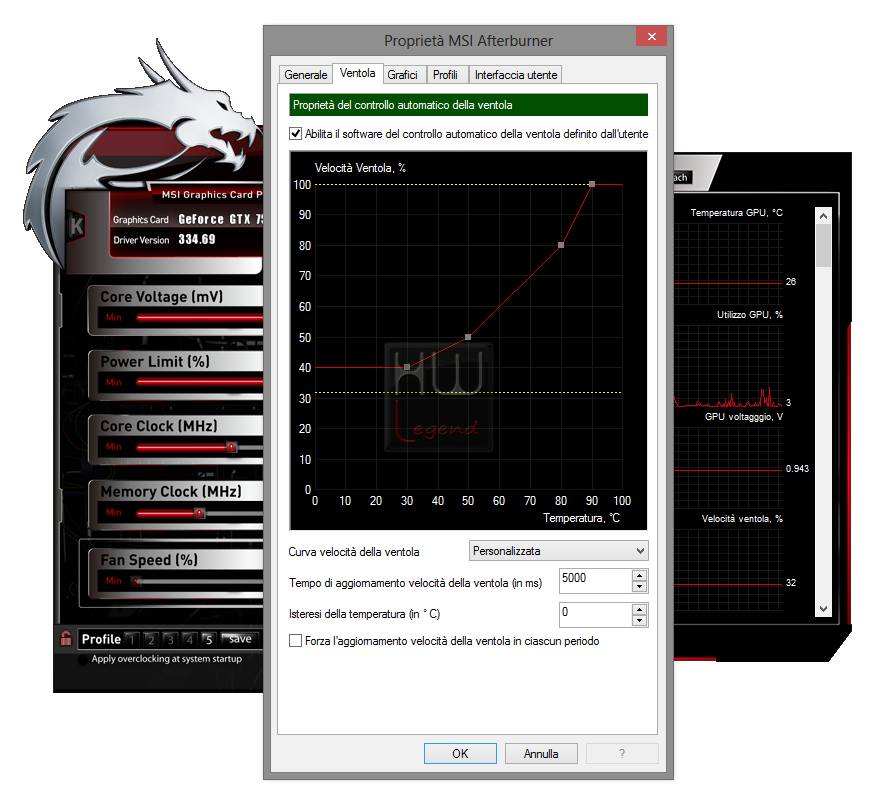Go to the Interfaccia utente tab
This screenshot has width=878, height=794.
click(516, 74)
